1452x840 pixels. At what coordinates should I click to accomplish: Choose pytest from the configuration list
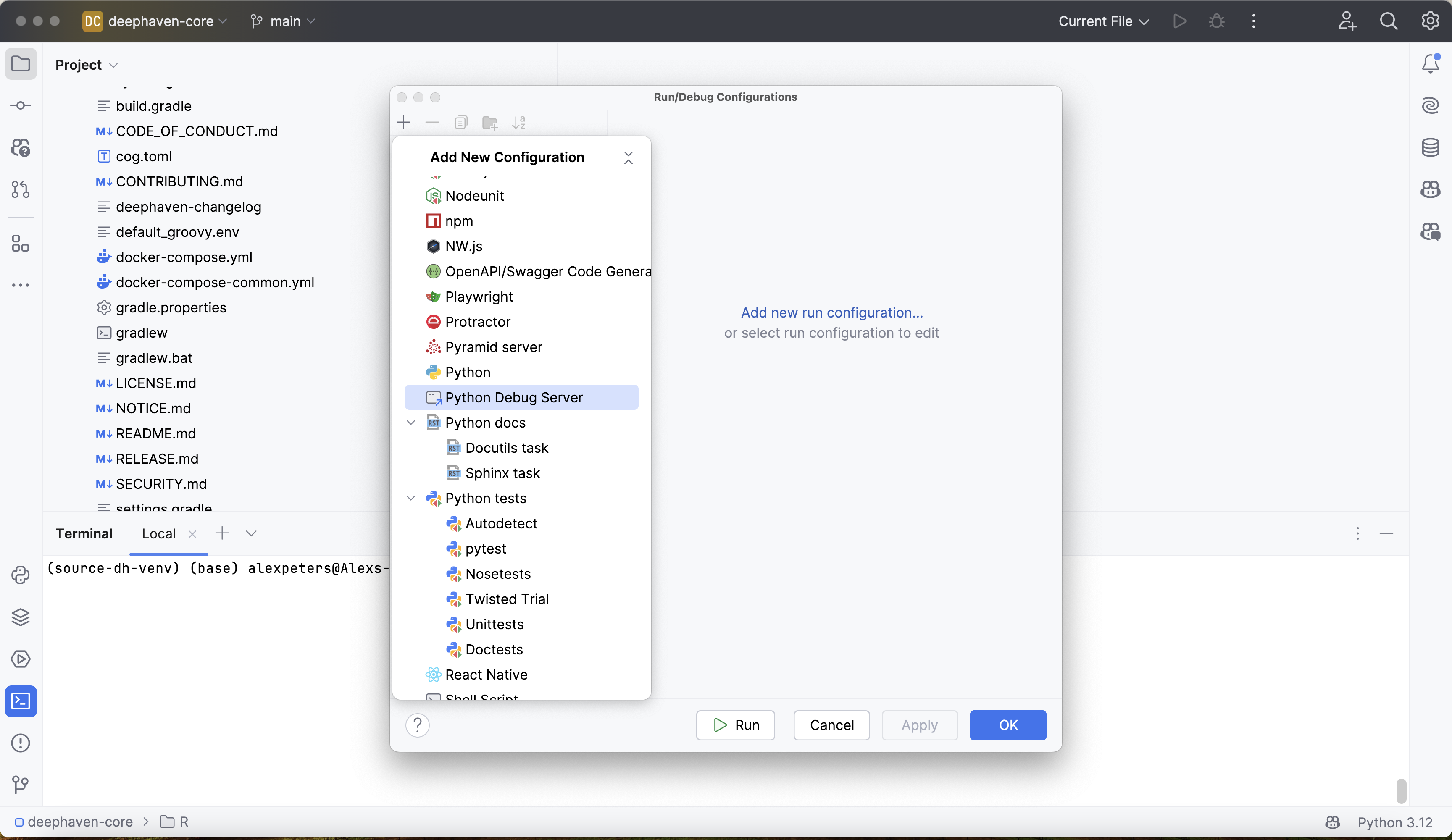point(485,549)
